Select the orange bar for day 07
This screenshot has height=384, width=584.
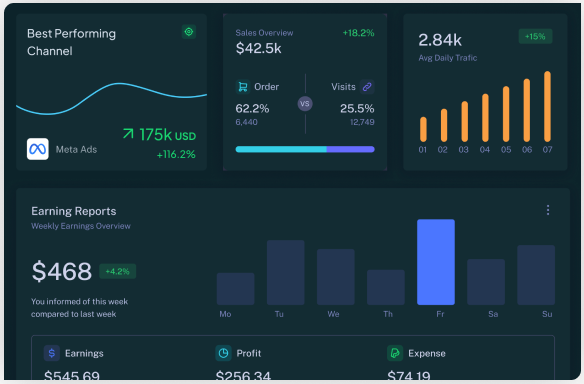point(547,107)
